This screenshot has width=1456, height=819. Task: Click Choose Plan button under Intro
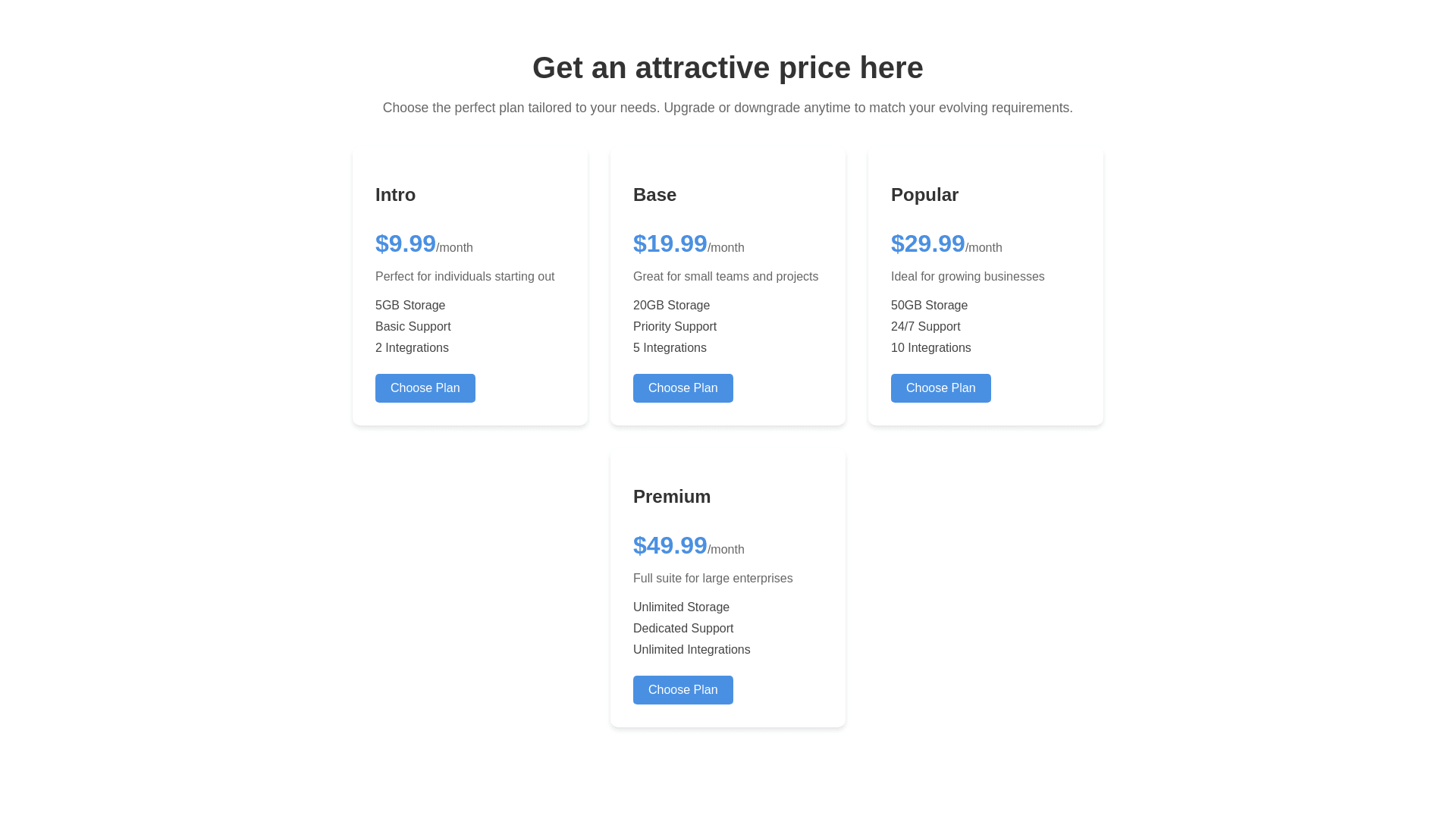(425, 388)
